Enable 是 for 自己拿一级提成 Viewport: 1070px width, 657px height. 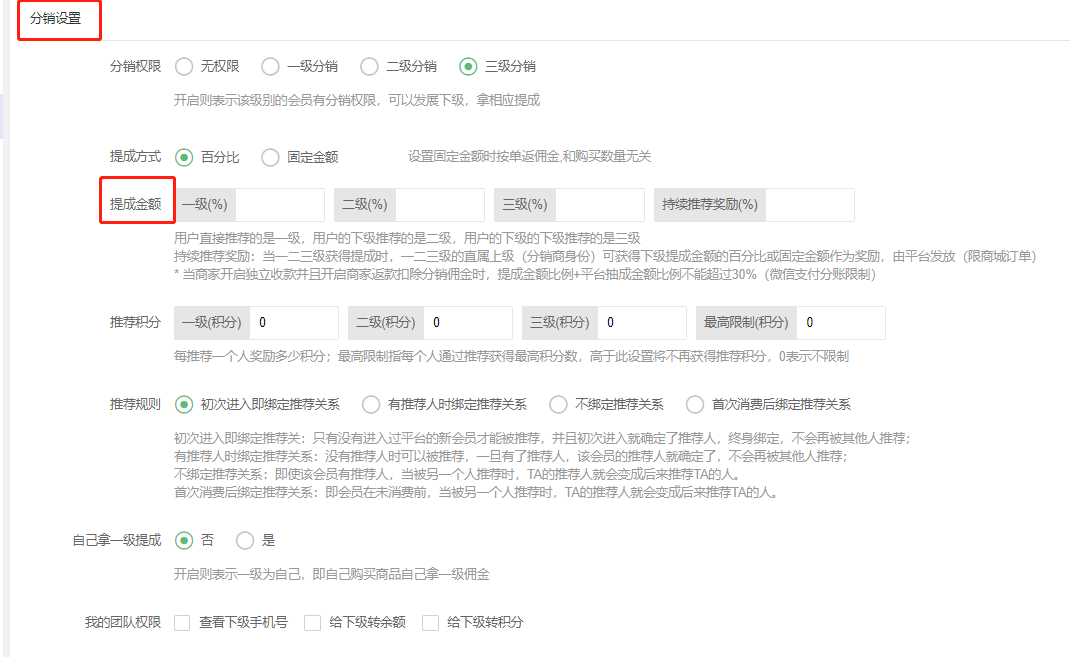tap(245, 540)
